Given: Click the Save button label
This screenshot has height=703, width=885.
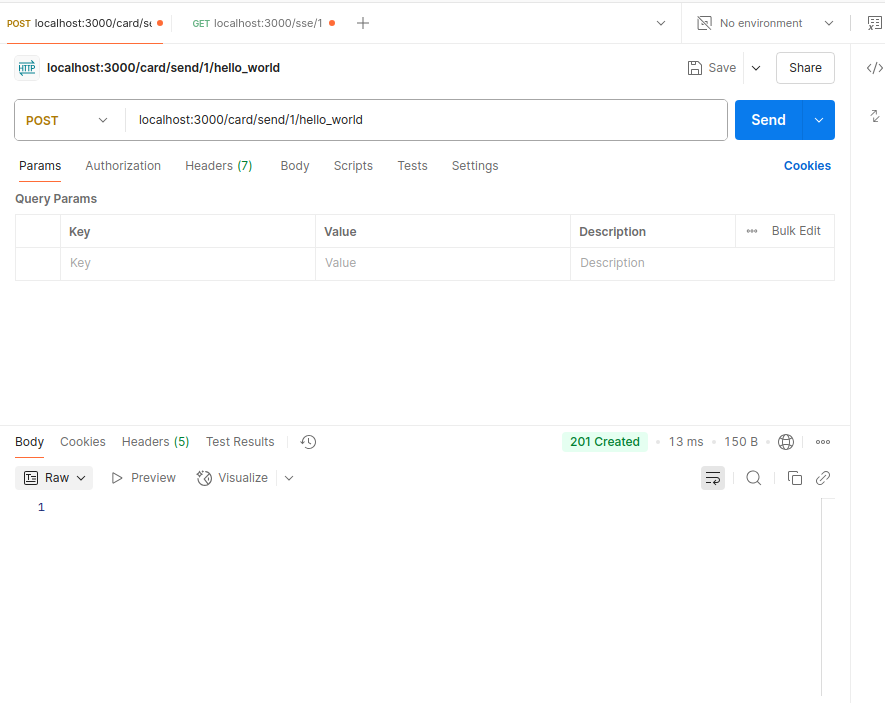Looking at the screenshot, I should (722, 68).
